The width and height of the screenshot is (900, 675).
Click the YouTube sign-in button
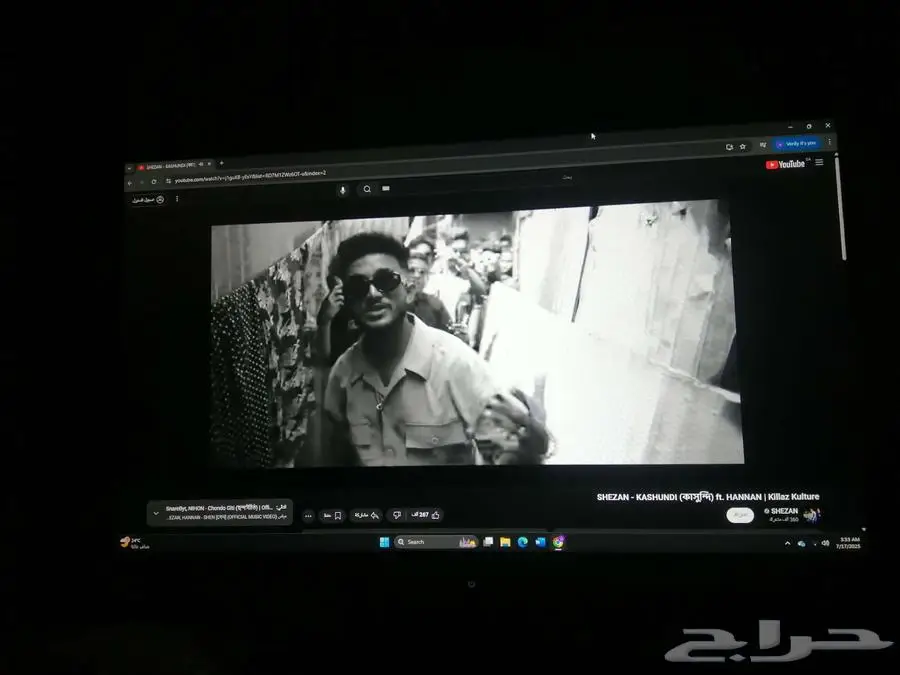point(148,200)
